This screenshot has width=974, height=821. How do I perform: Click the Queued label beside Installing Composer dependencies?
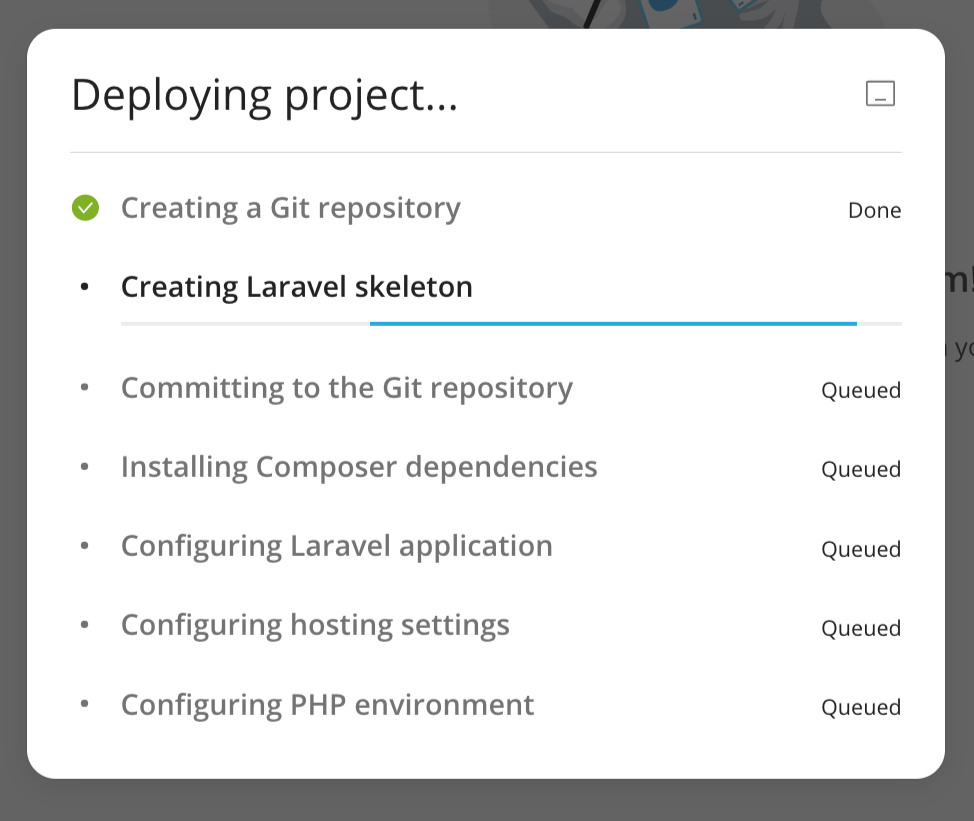coord(861,469)
